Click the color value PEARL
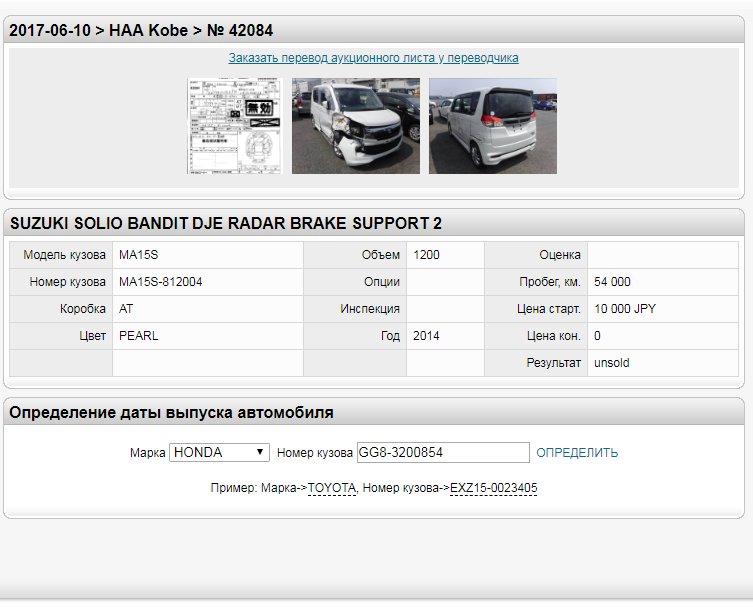The height and width of the screenshot is (612, 753). [138, 336]
